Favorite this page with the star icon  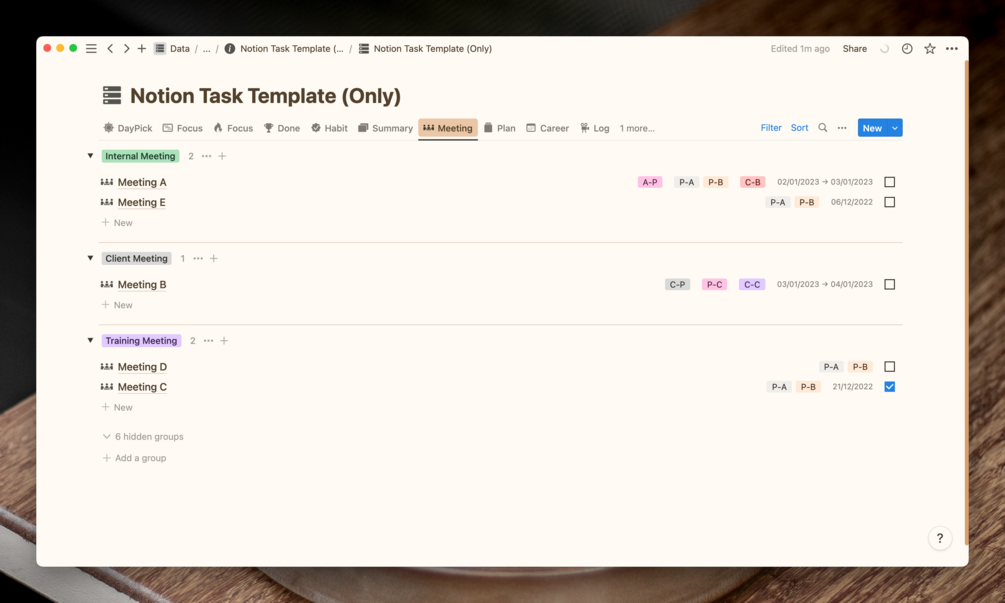(x=929, y=49)
